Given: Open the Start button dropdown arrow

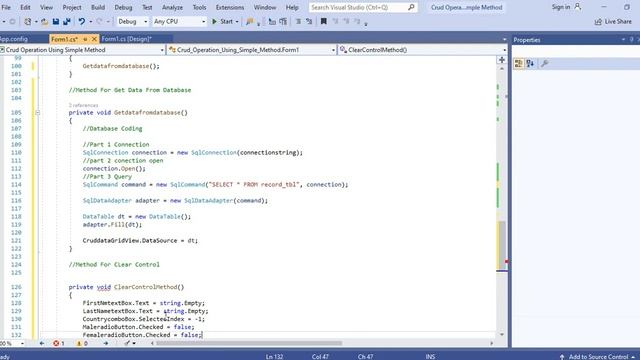Looking at the screenshot, I should pyautogui.click(x=237, y=22).
